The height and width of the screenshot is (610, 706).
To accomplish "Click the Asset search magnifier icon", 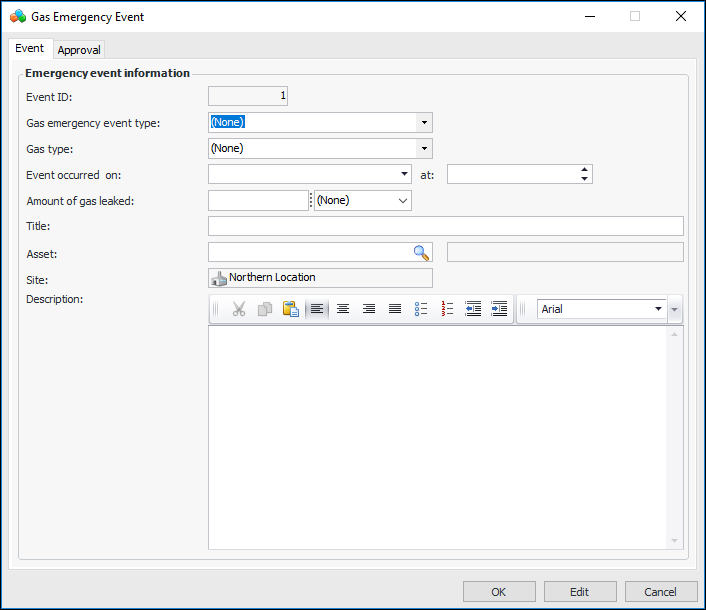I will click(421, 252).
